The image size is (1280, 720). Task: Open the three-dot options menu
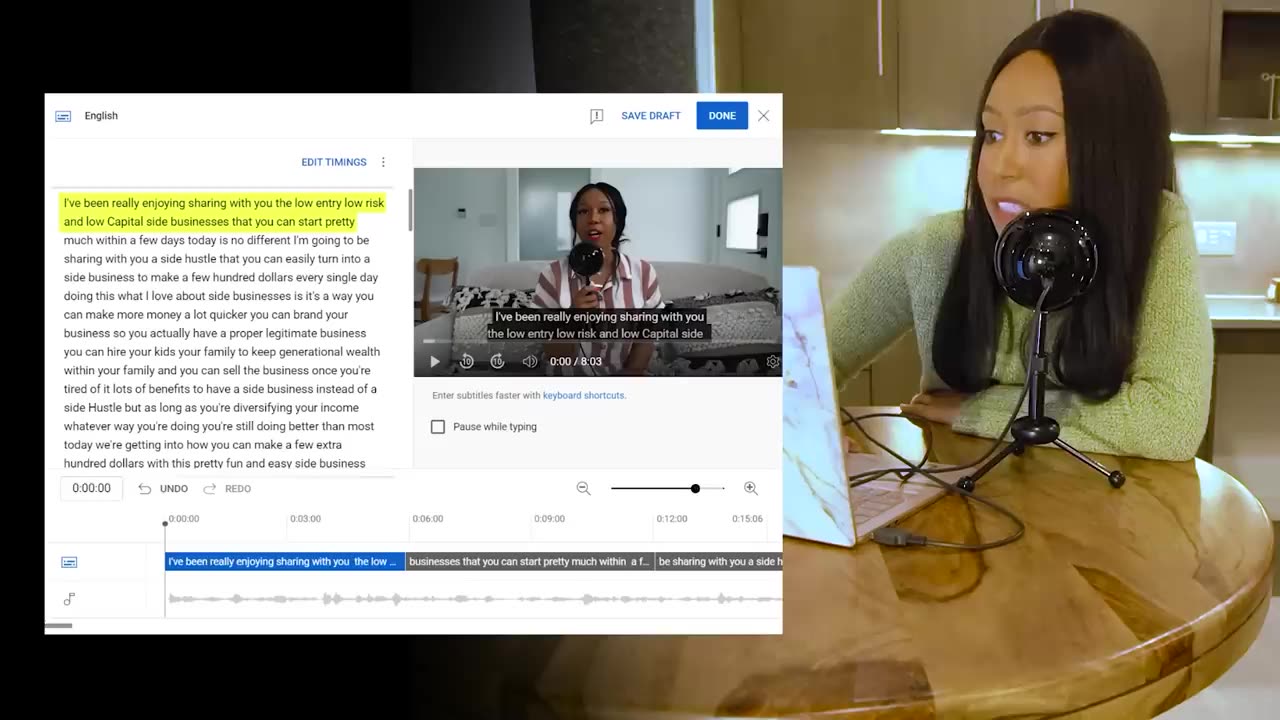(x=383, y=162)
